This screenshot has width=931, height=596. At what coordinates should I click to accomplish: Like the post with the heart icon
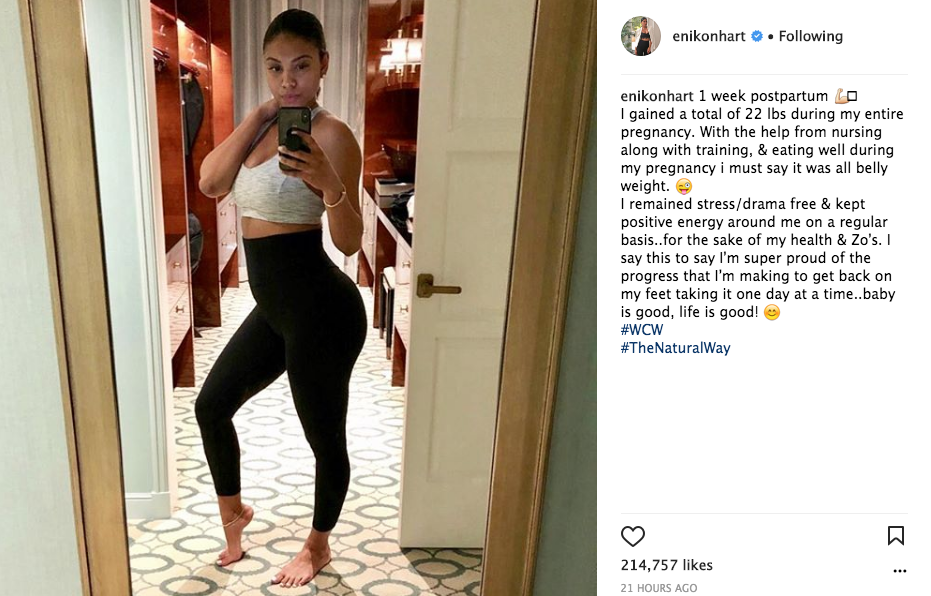coord(632,536)
